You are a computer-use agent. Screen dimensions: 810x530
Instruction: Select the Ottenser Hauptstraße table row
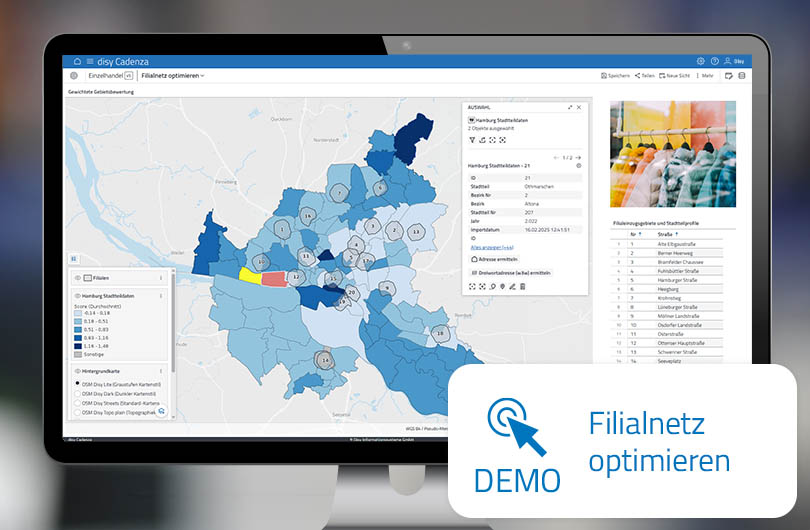tap(666, 343)
